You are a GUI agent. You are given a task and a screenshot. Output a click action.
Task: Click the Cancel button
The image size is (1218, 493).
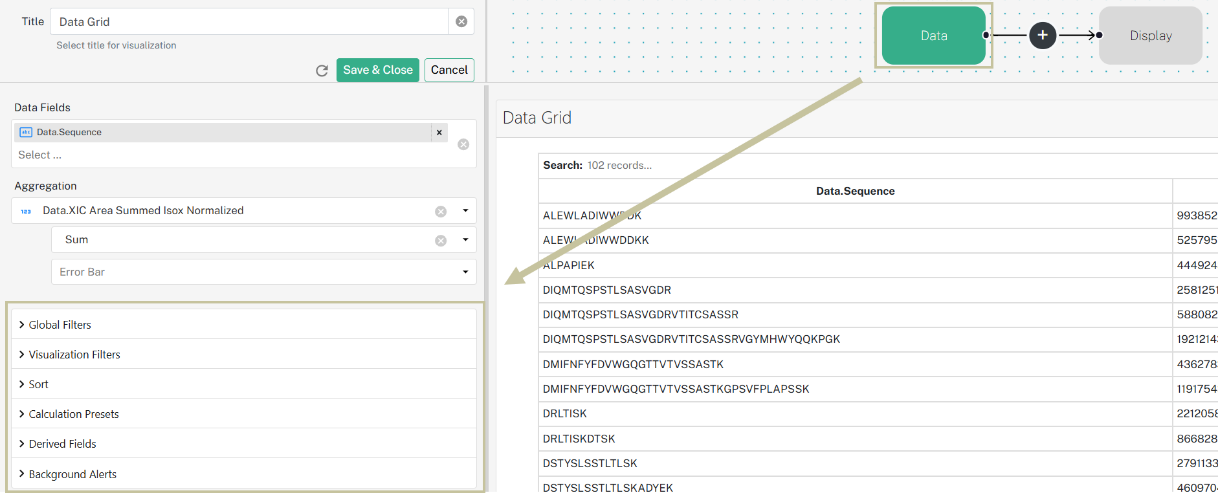(449, 70)
